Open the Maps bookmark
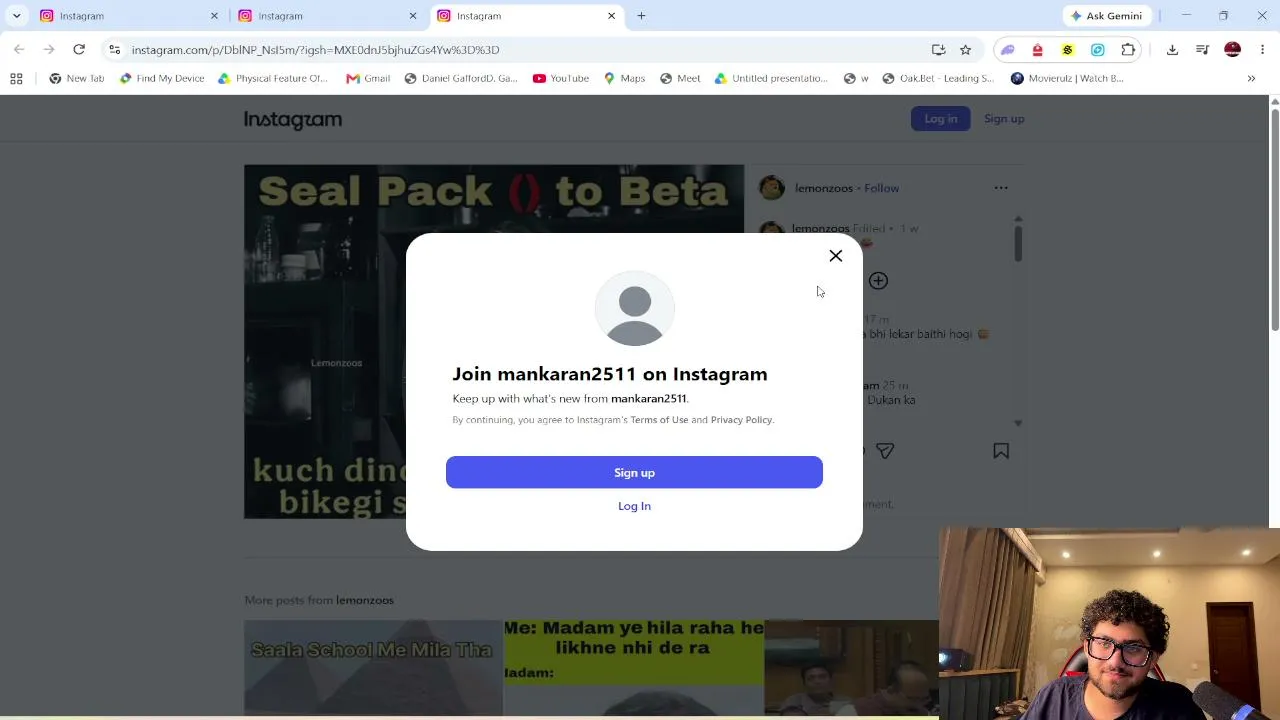The image size is (1280, 720). coord(624,78)
